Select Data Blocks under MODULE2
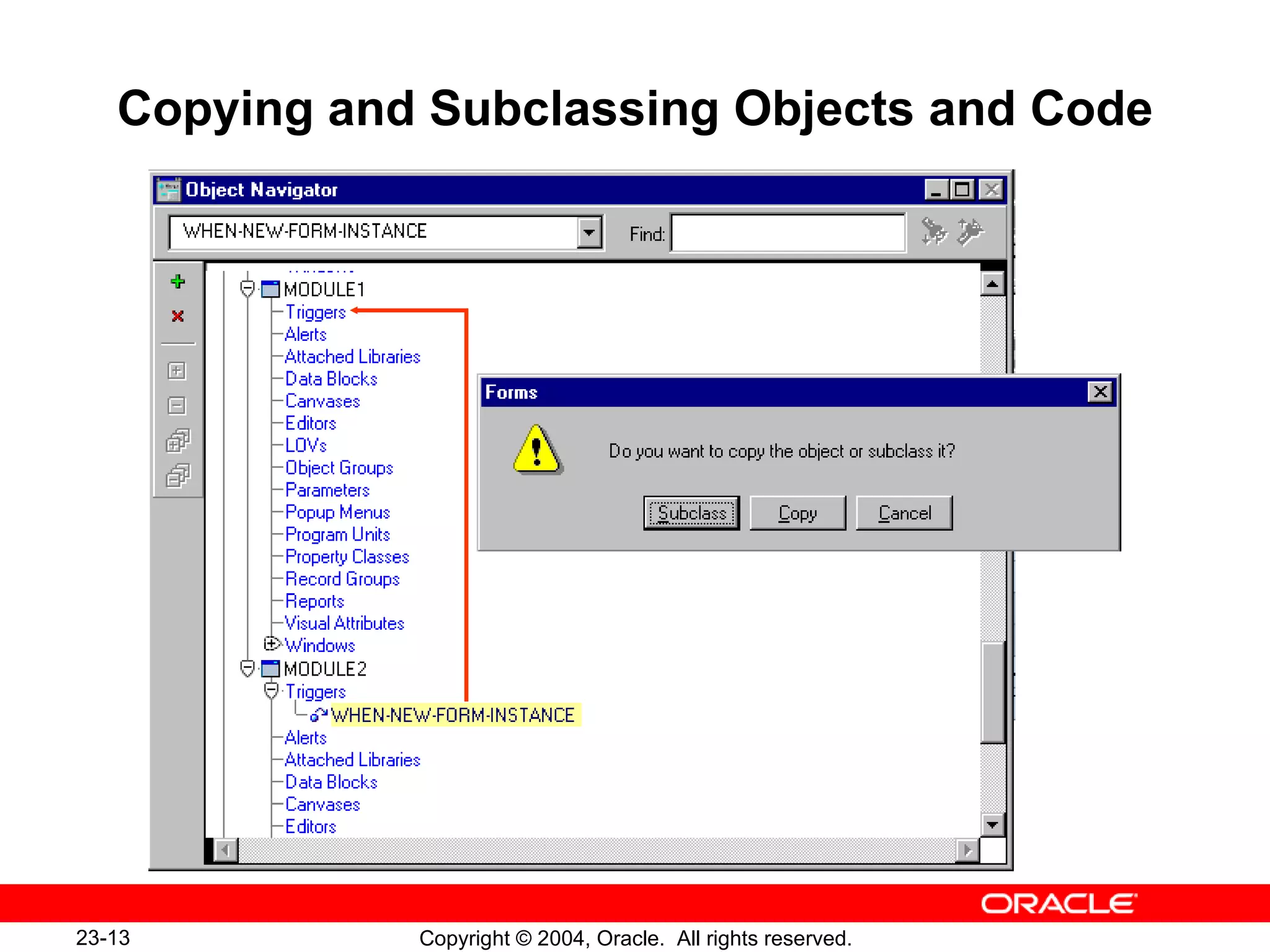This screenshot has height=952, width=1270. tap(331, 783)
